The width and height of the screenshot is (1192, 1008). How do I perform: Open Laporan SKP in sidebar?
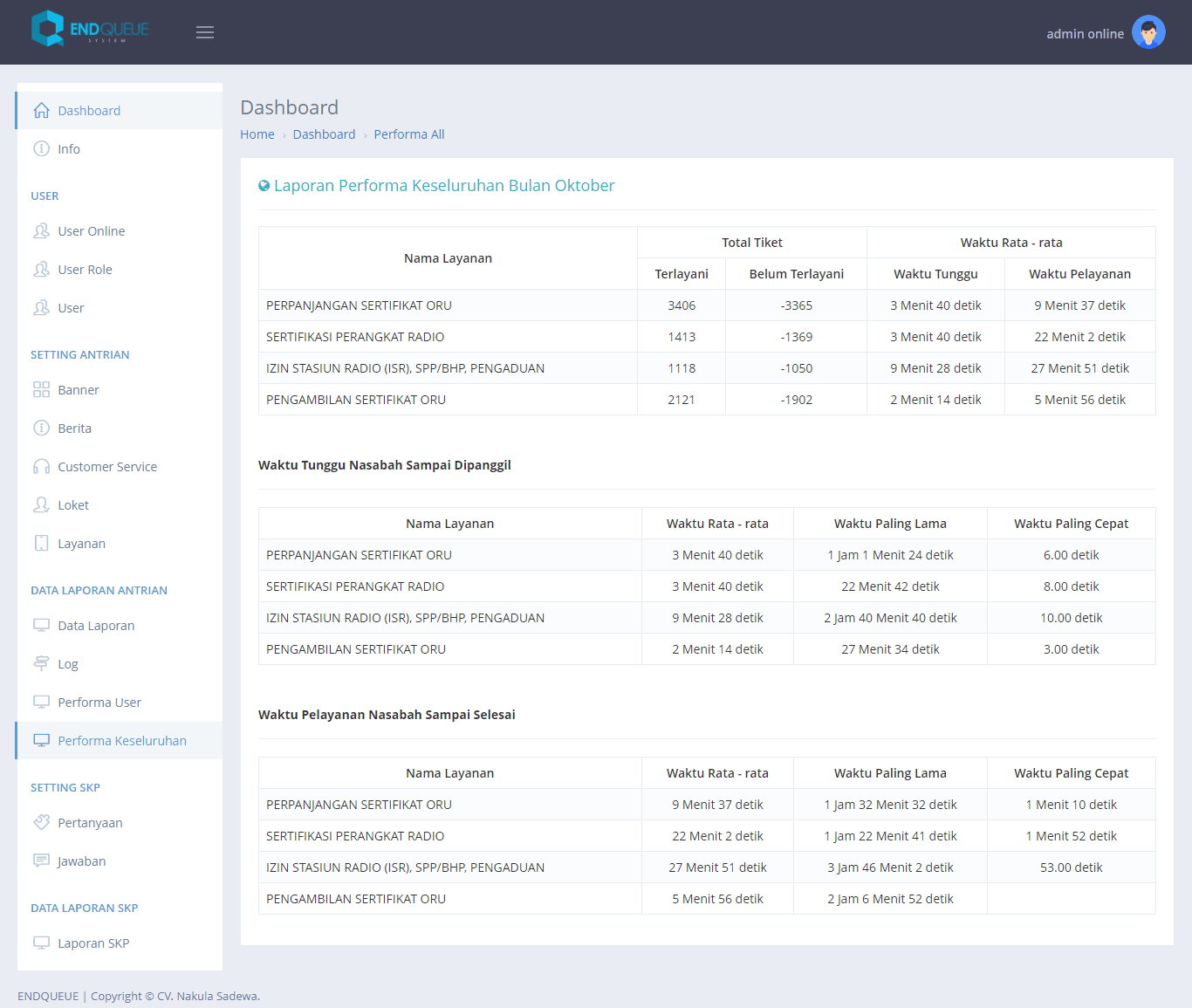point(93,943)
